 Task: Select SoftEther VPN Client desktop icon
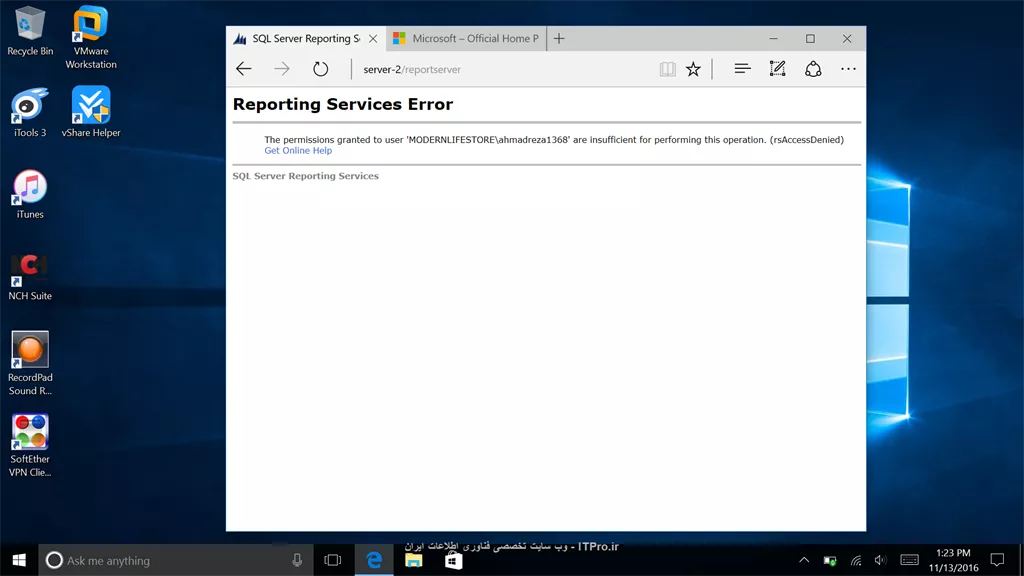[30, 445]
